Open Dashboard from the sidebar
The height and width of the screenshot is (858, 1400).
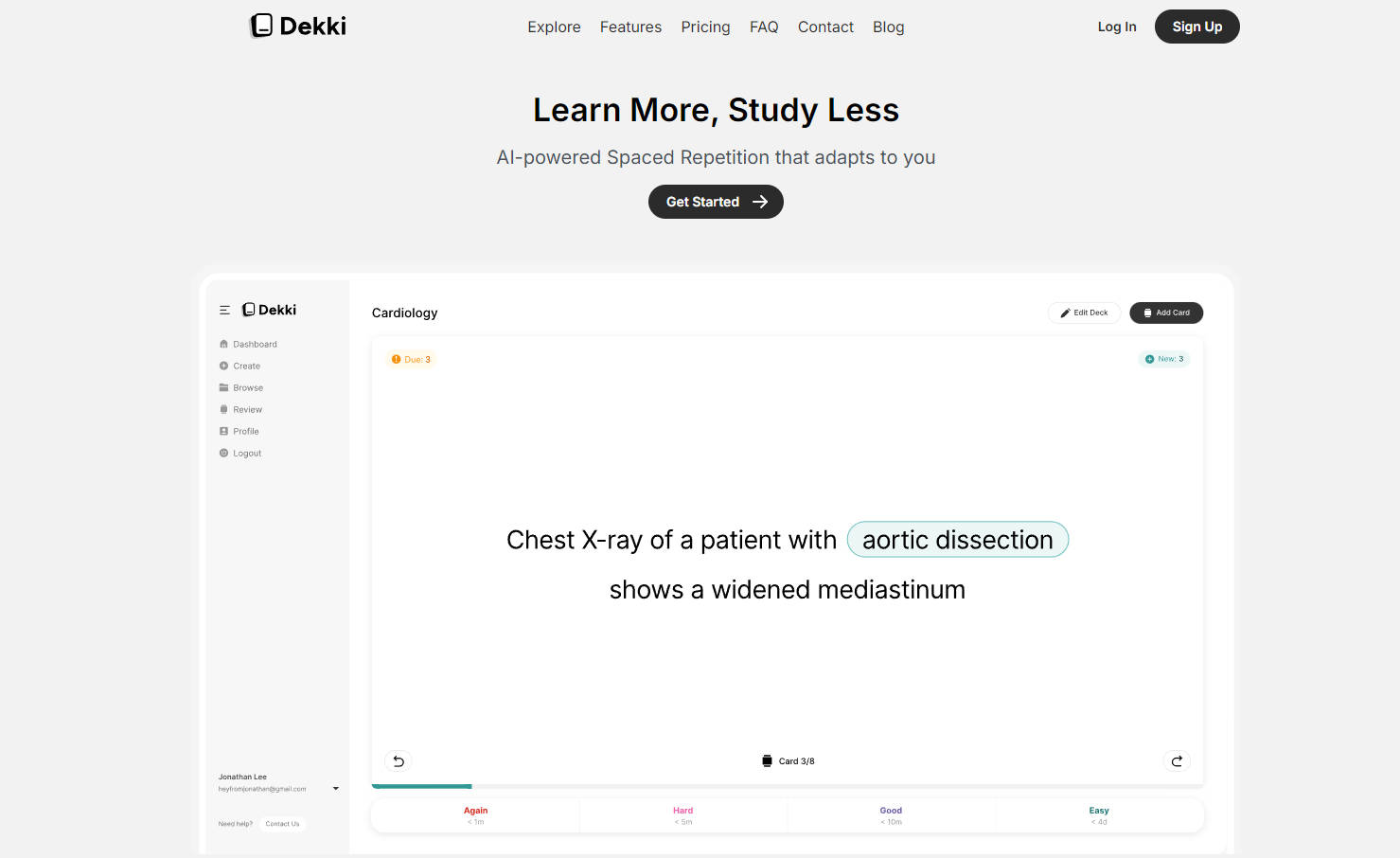[x=255, y=345]
